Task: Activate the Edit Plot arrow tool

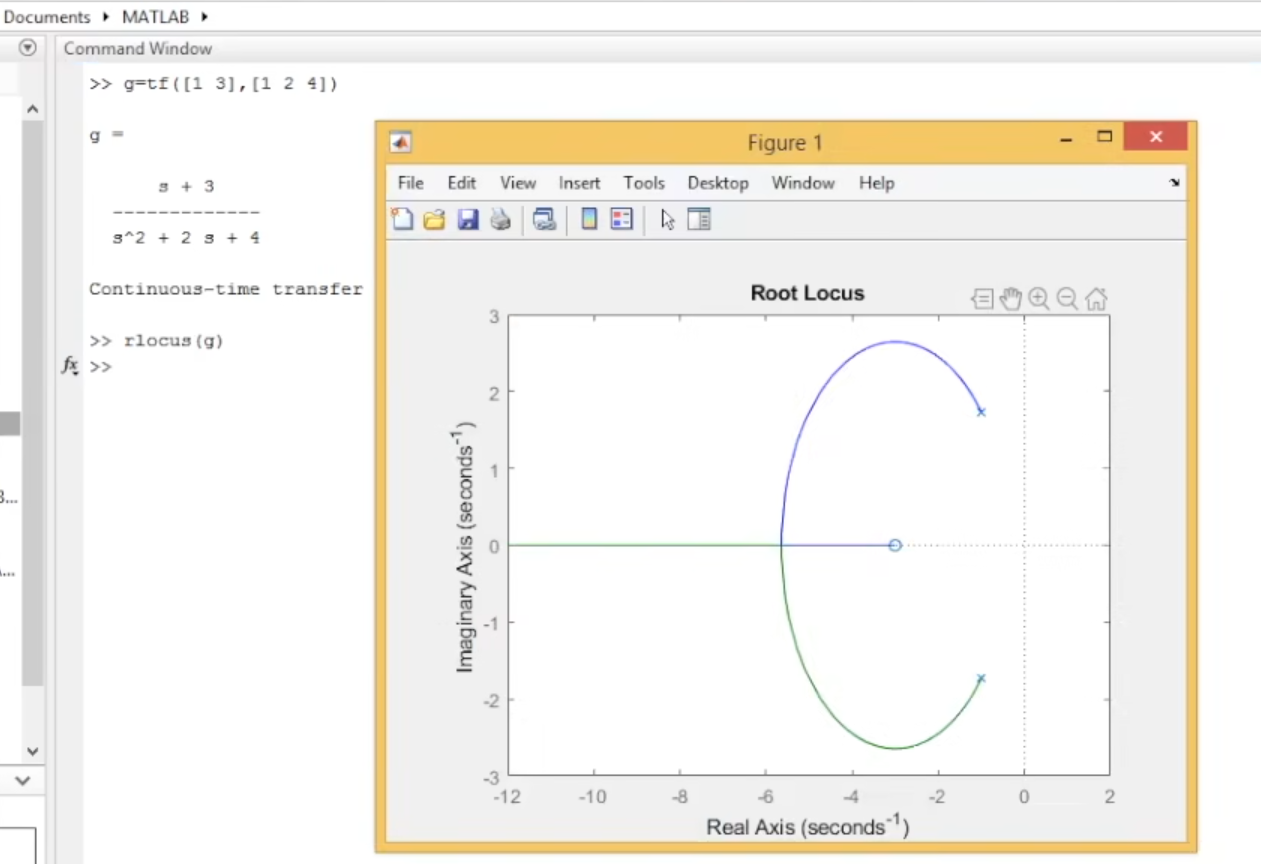Action: [668, 219]
